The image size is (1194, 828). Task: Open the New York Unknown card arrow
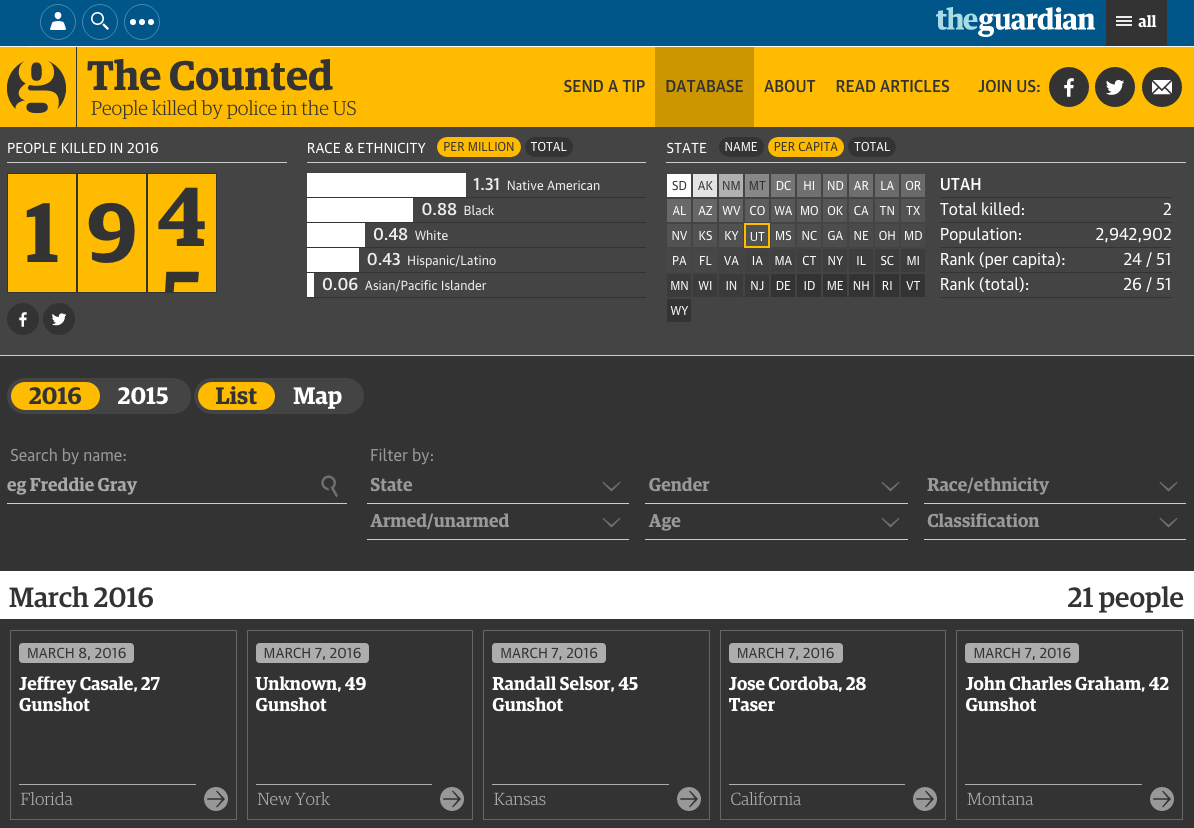click(x=452, y=798)
